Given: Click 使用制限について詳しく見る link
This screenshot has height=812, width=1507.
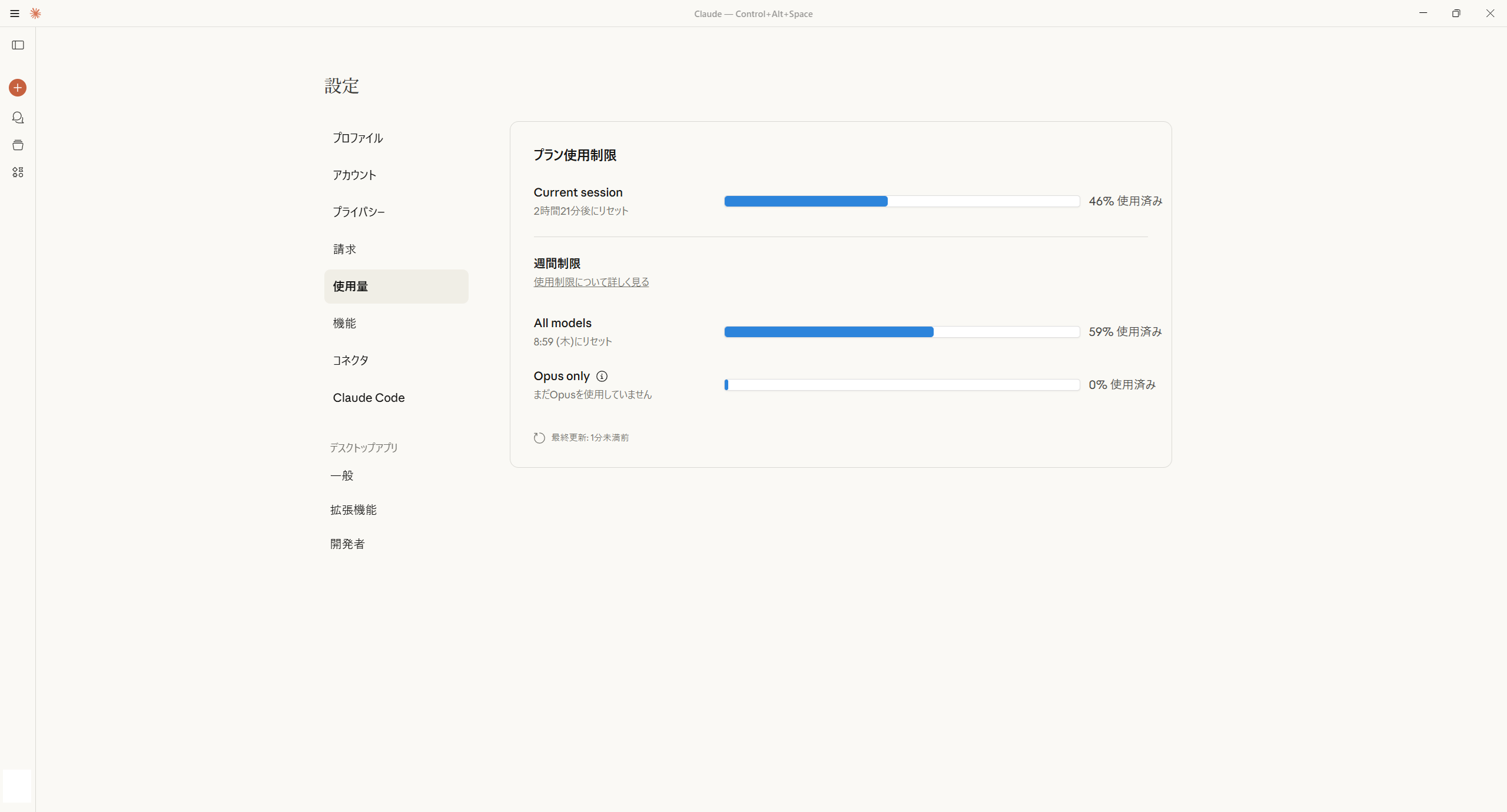Looking at the screenshot, I should point(591,282).
